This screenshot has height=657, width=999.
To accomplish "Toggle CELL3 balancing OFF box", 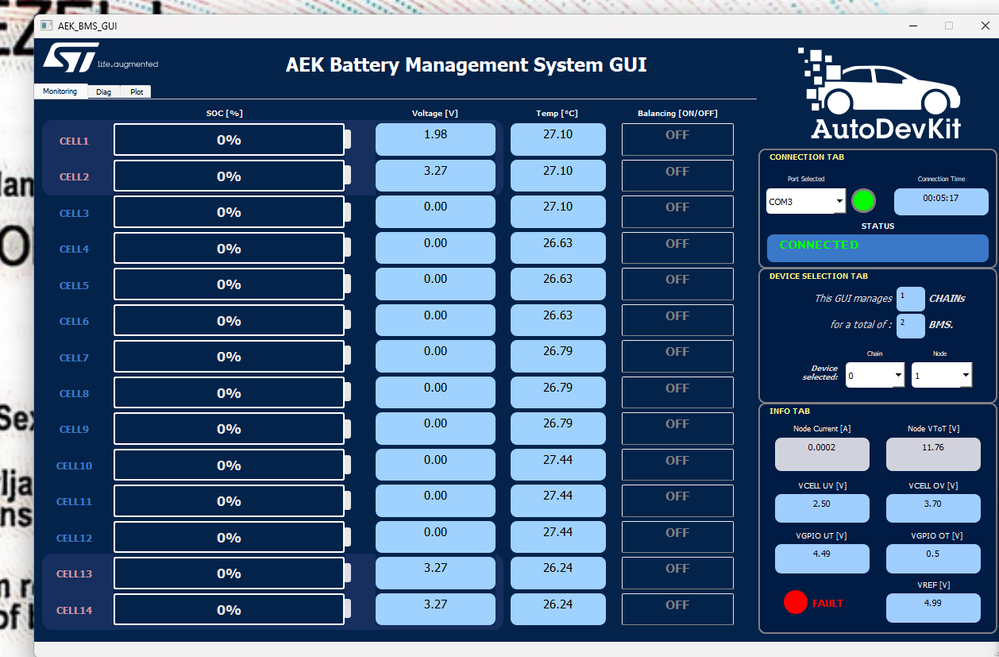I will coord(677,212).
